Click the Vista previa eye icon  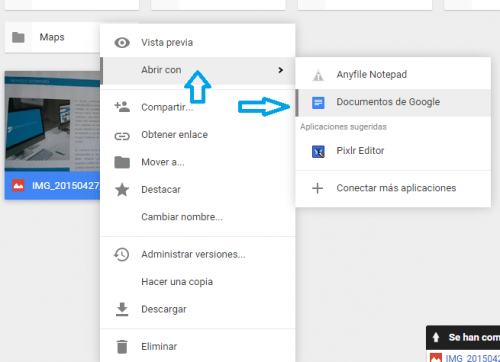pos(122,43)
